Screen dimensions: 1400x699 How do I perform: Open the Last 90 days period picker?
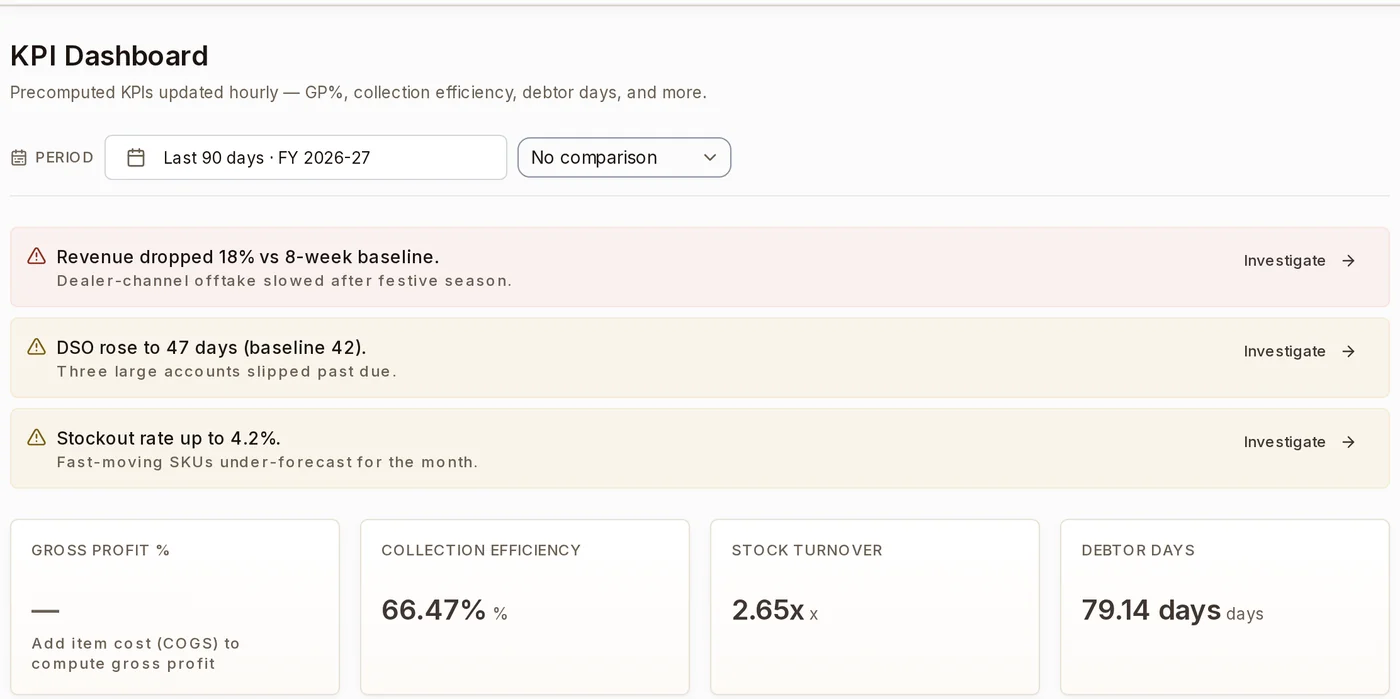point(306,158)
